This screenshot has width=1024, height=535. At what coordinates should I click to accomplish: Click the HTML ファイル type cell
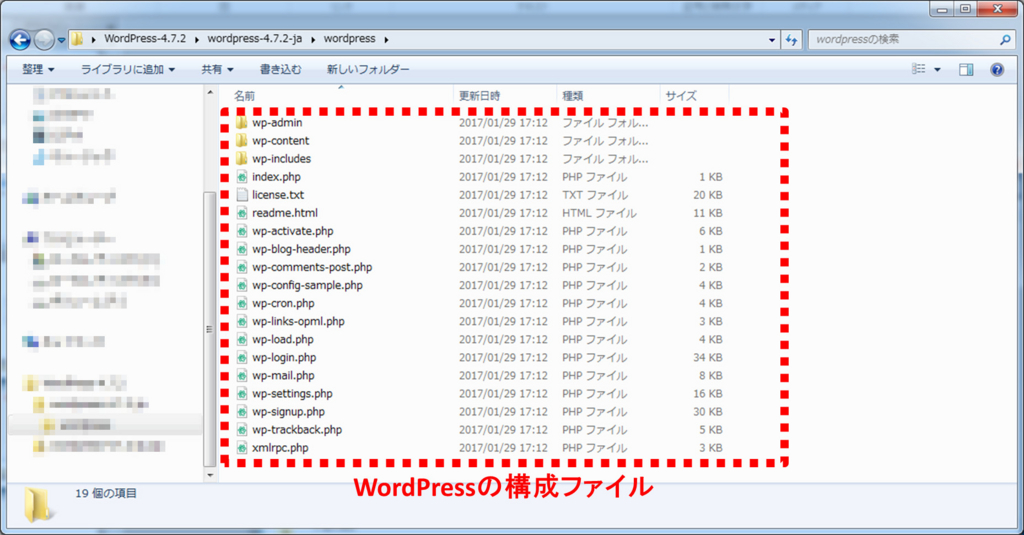(x=599, y=213)
